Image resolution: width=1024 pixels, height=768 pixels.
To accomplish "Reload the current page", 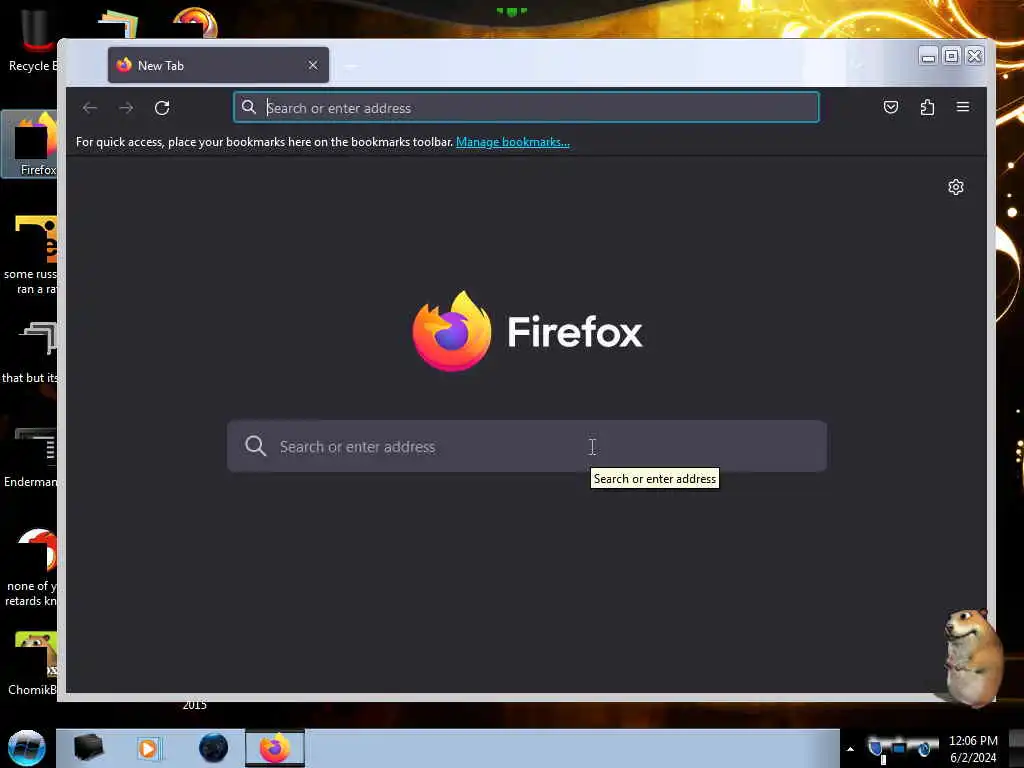I will click(x=162, y=108).
